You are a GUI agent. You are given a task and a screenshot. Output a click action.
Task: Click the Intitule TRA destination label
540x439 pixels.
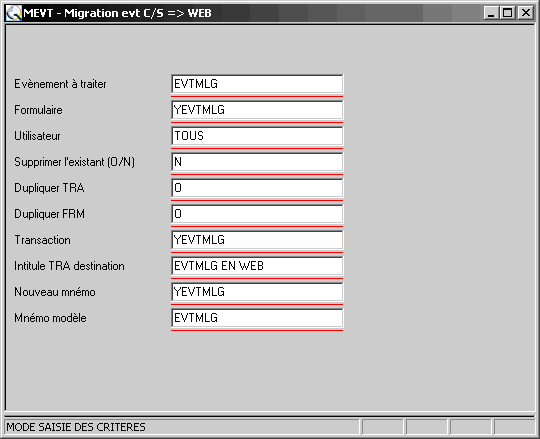[69, 266]
